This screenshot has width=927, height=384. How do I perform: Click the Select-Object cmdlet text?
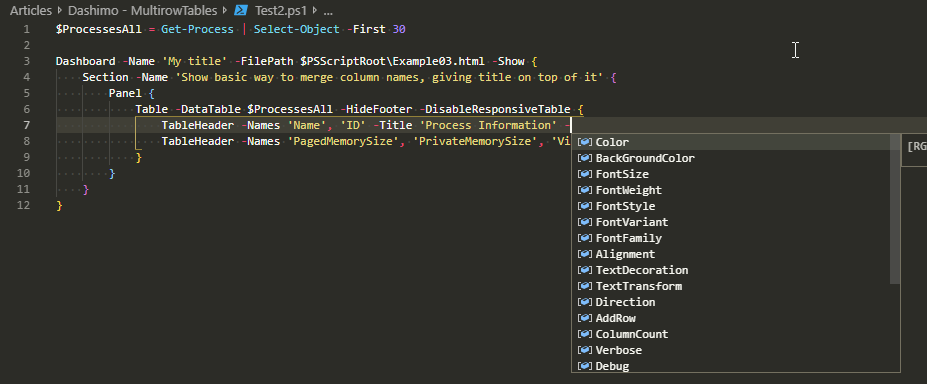(x=297, y=29)
